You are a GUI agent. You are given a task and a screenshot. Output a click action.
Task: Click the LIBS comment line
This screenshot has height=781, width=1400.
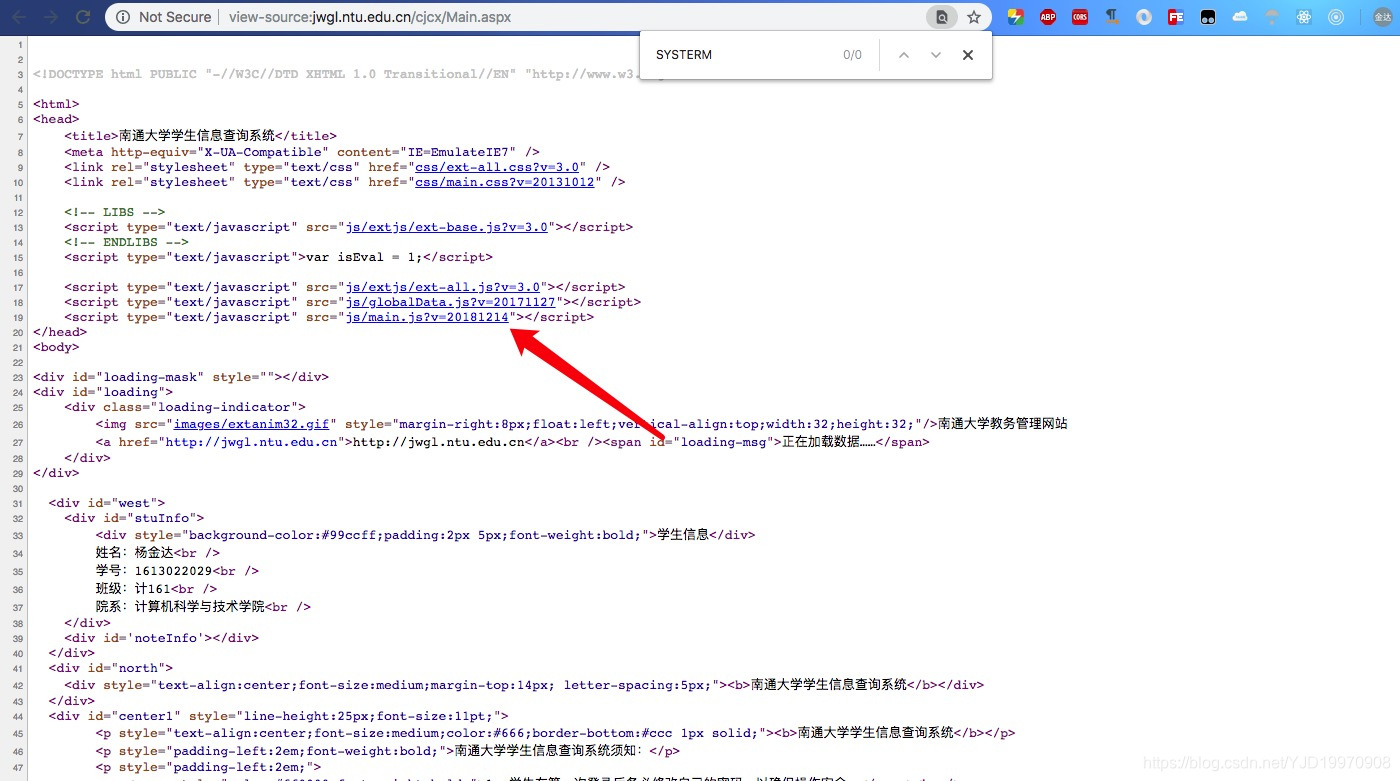point(115,212)
